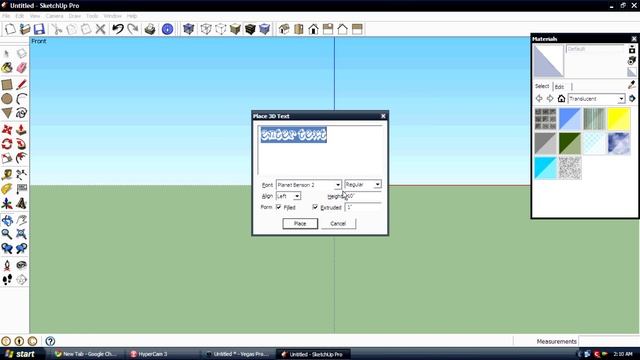
Task: Open Model Info blue circle icon
Action: (x=167, y=29)
